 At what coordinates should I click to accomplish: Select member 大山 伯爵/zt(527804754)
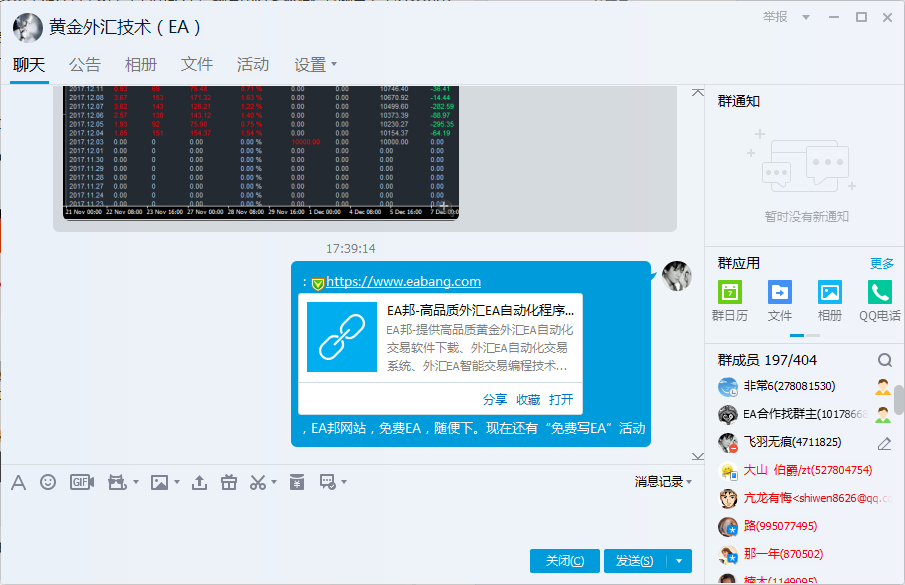point(807,470)
